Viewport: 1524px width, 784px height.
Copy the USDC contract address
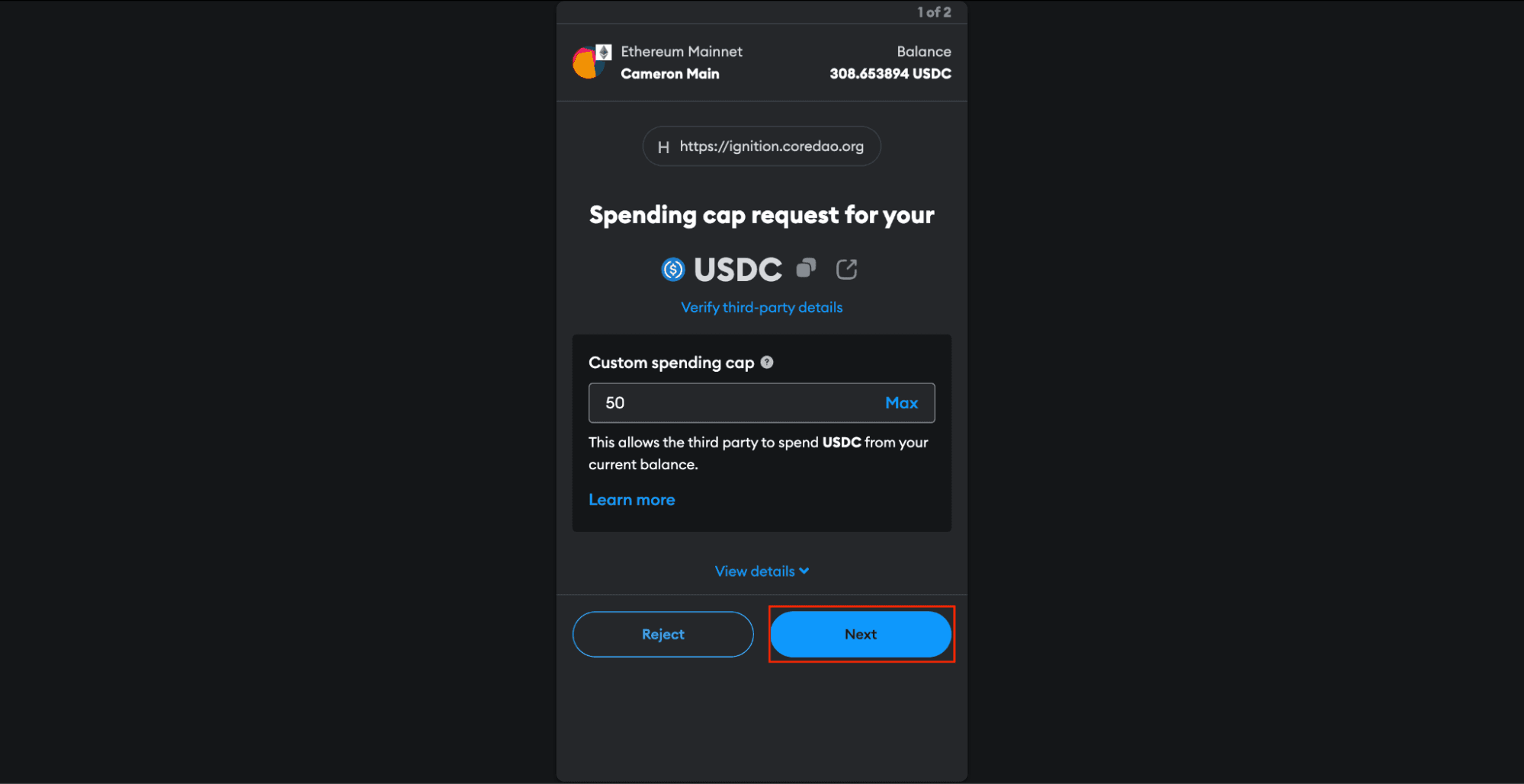[807, 268]
